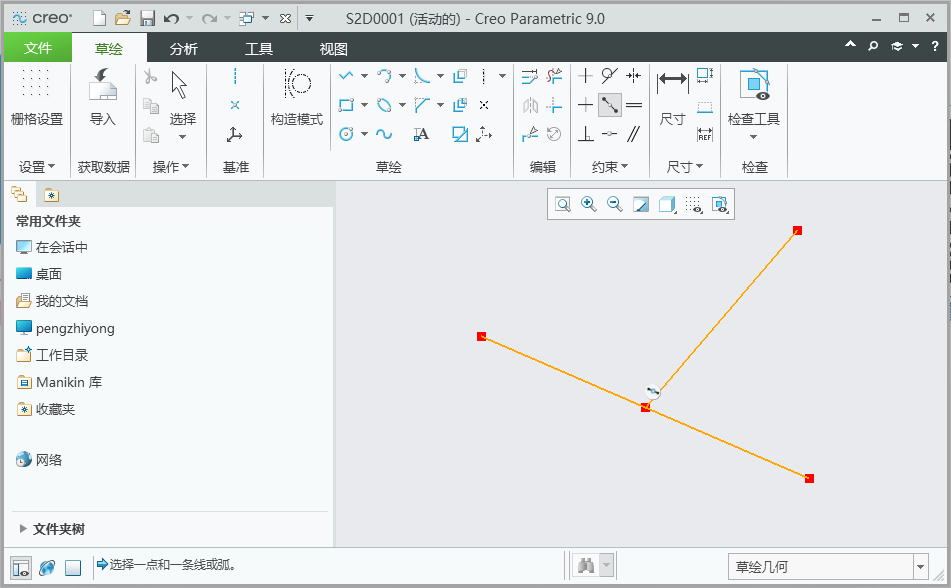Click the Corner trim tool
Viewport: 951px width, 588px height.
554,105
